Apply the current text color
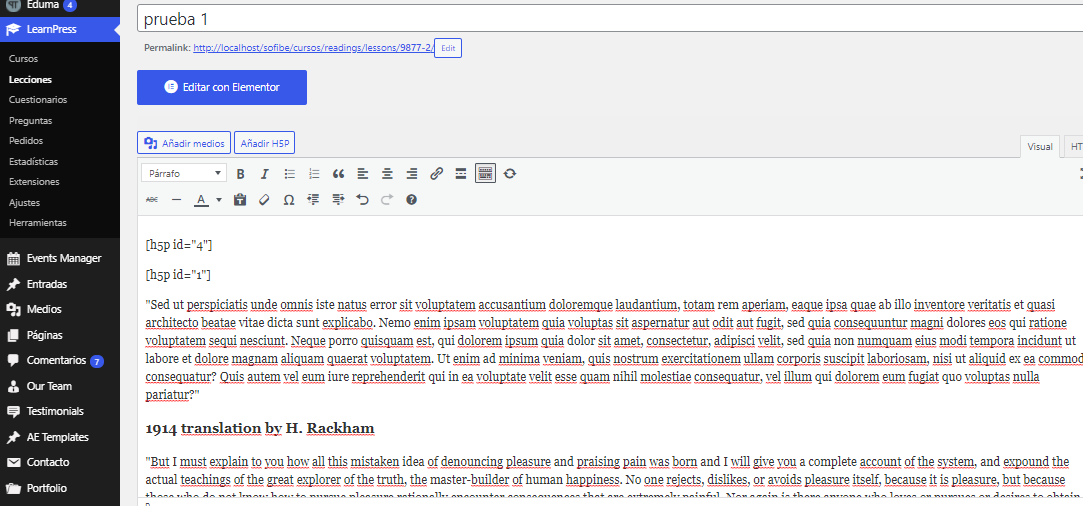This screenshot has width=1083, height=506. (201, 200)
